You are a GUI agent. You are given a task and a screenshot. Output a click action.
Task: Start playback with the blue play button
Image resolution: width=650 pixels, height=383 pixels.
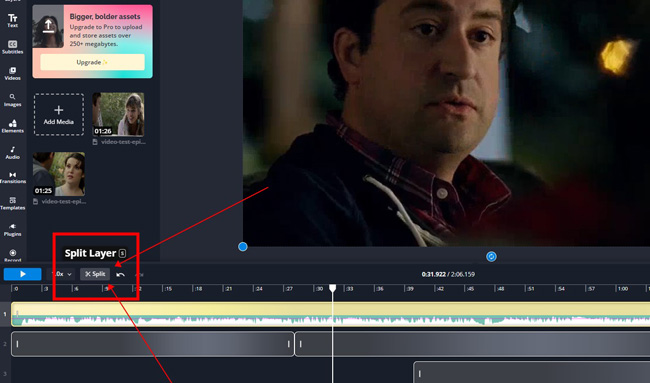coord(22,274)
